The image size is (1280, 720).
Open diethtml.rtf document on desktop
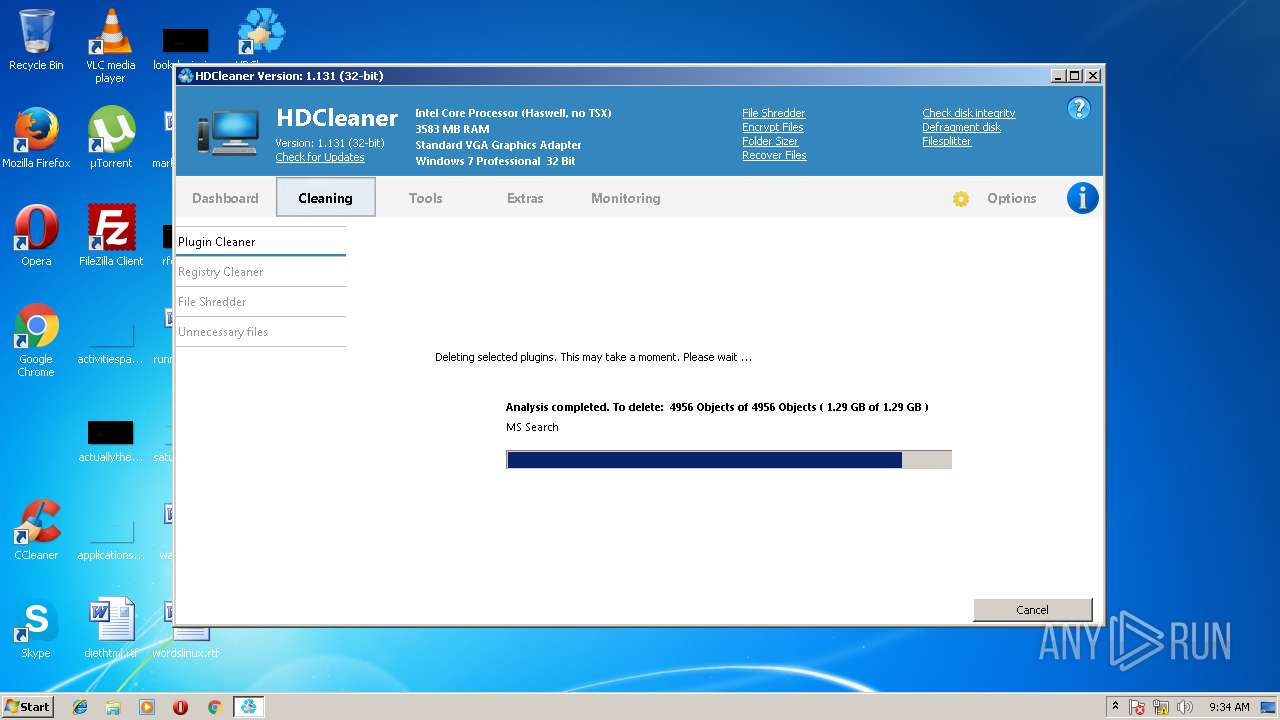110,628
